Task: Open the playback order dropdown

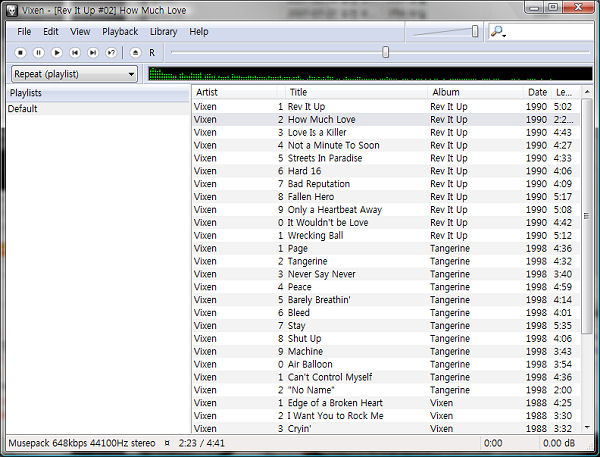Action: tap(74, 74)
